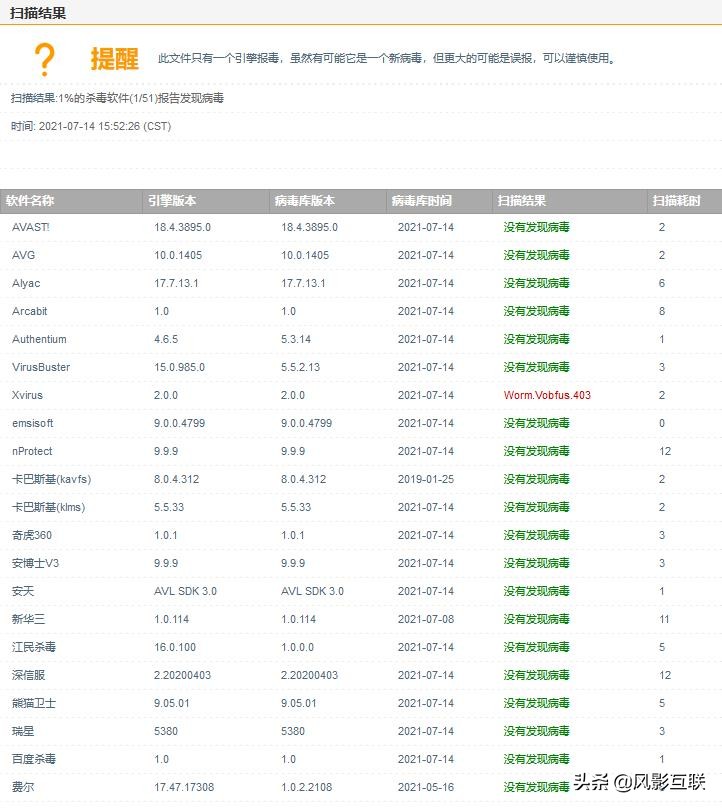The width and height of the screenshot is (722, 808).
Task: Click the orange question mark icon
Action: pos(44,59)
